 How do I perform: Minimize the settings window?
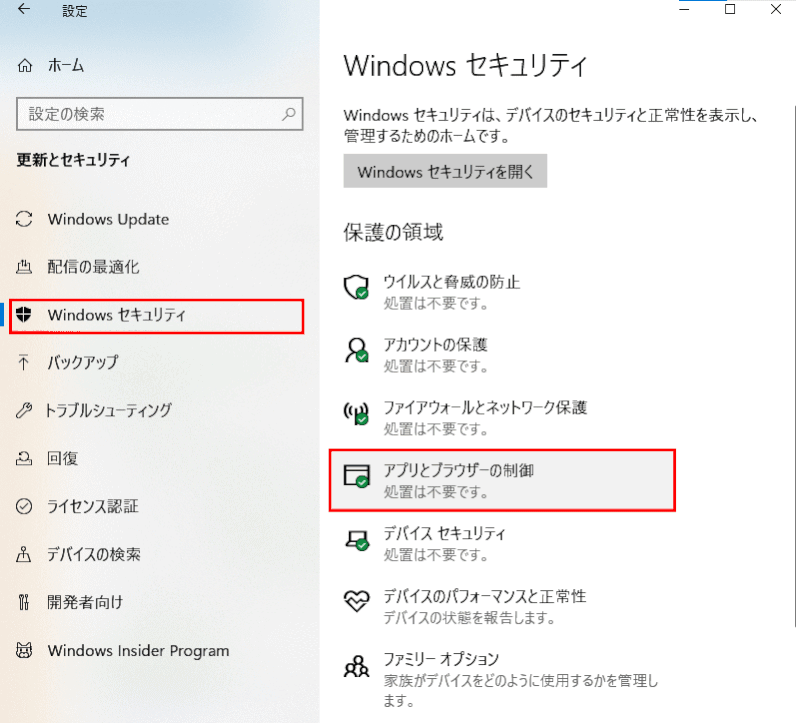pyautogui.click(x=684, y=9)
